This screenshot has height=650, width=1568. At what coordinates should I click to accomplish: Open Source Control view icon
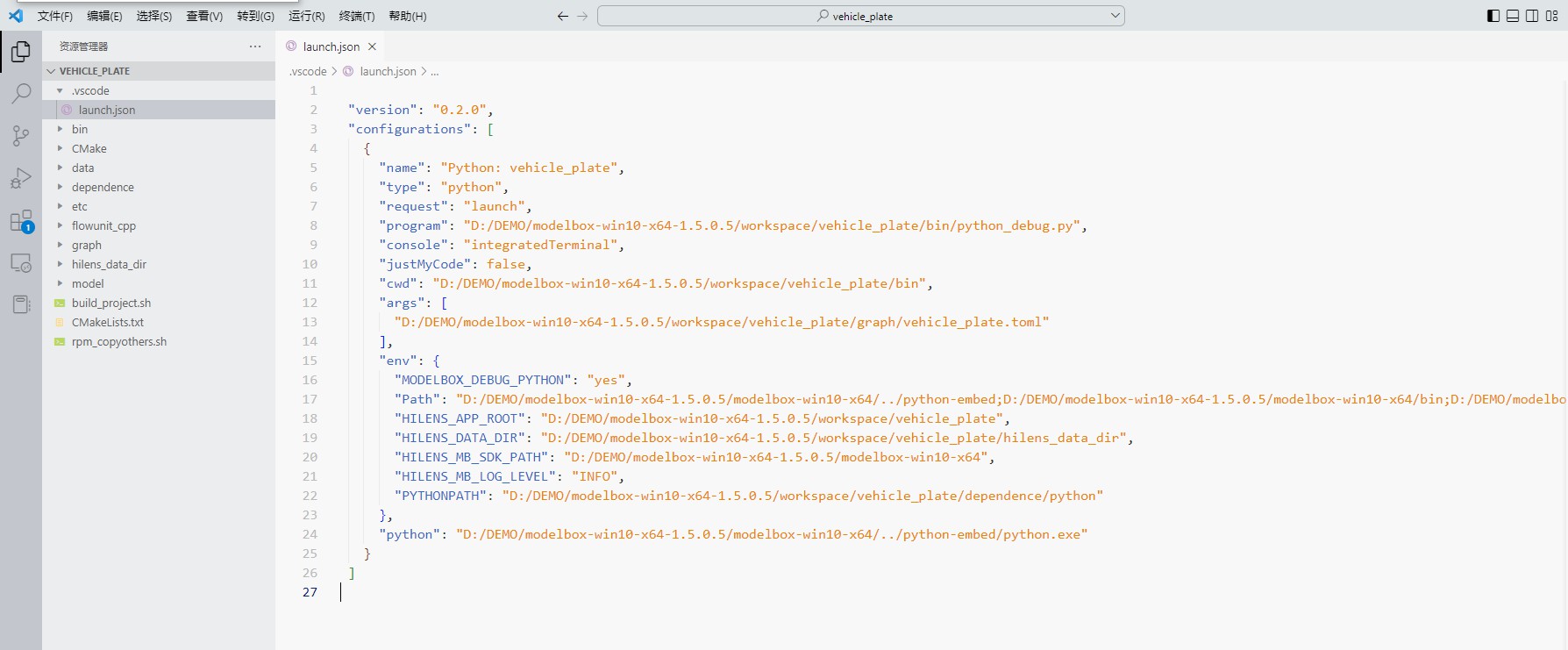21,135
